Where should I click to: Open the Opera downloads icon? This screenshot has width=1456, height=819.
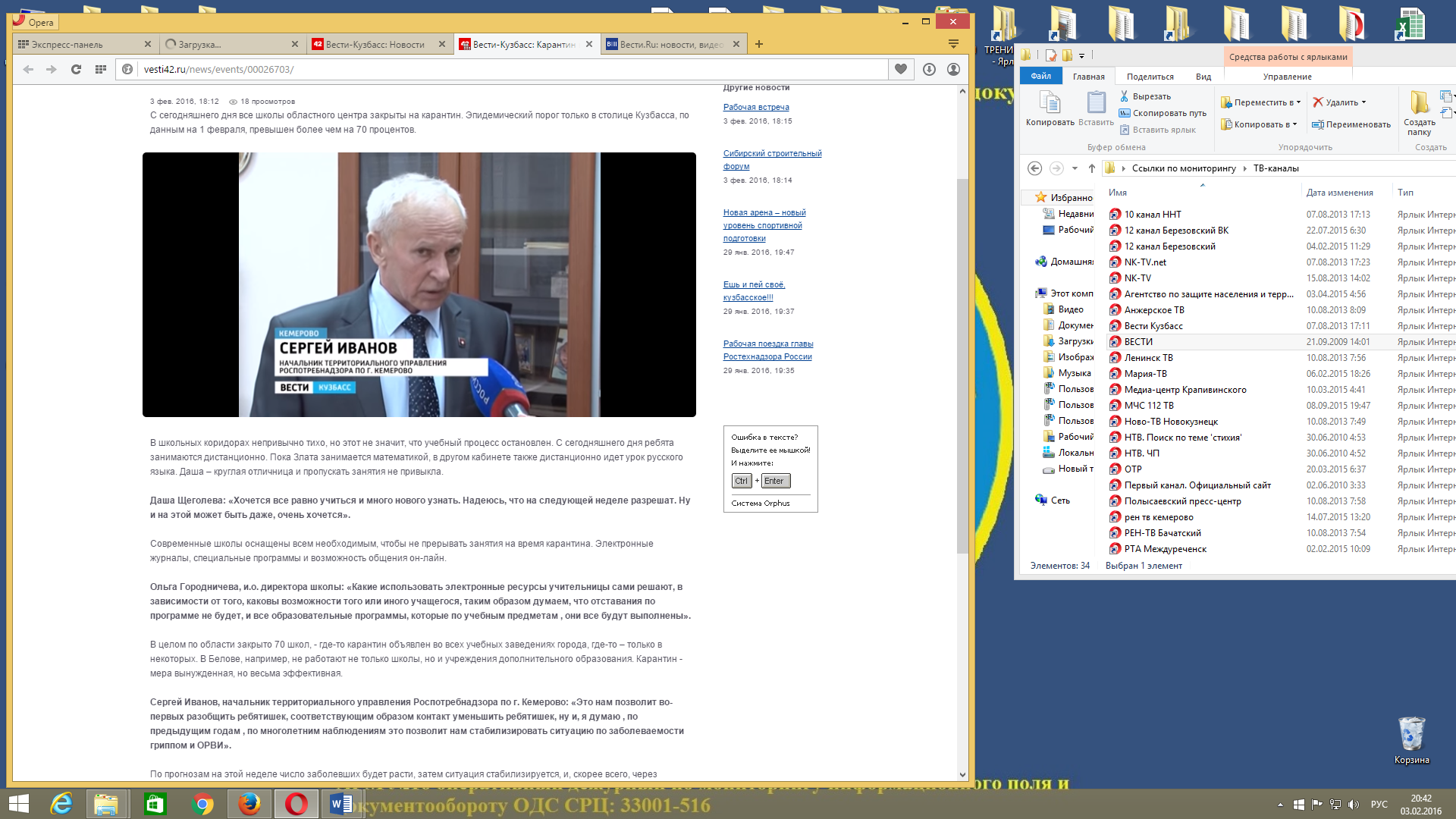(929, 69)
